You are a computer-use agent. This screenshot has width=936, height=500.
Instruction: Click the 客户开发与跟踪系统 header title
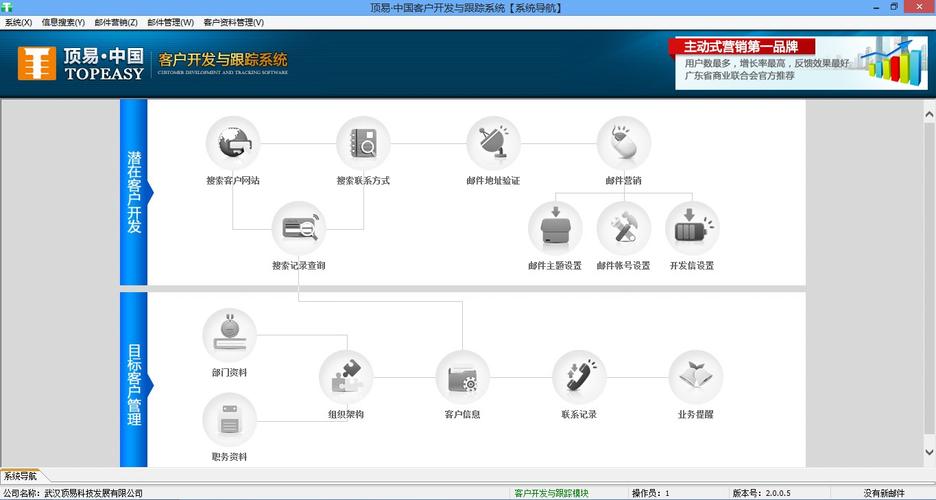coord(223,60)
